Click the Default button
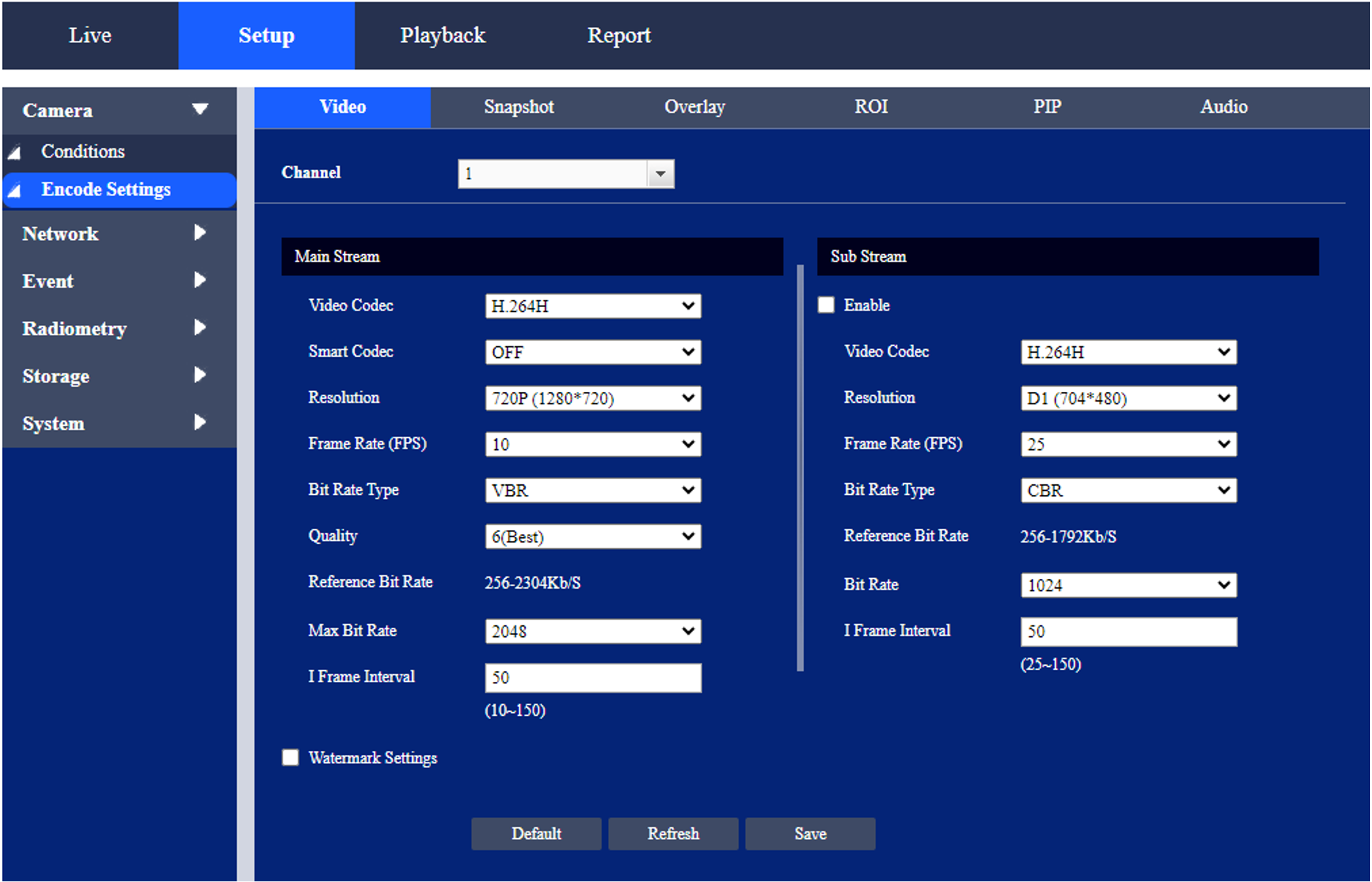 pos(536,834)
